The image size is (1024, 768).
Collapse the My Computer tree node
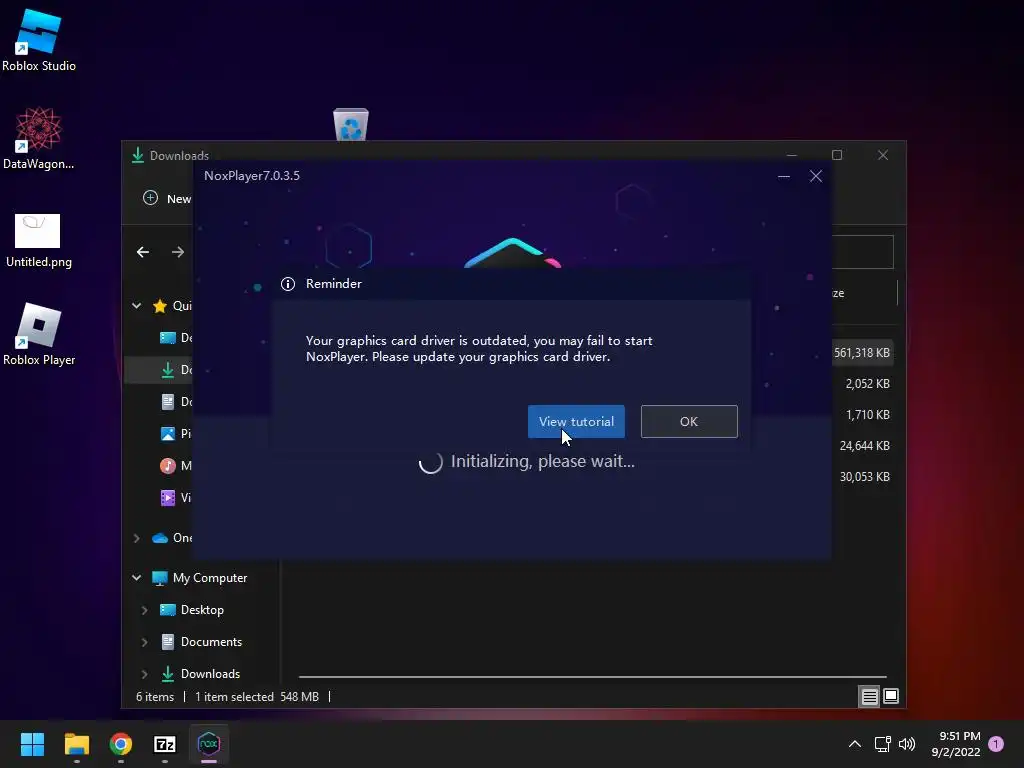pyautogui.click(x=136, y=578)
